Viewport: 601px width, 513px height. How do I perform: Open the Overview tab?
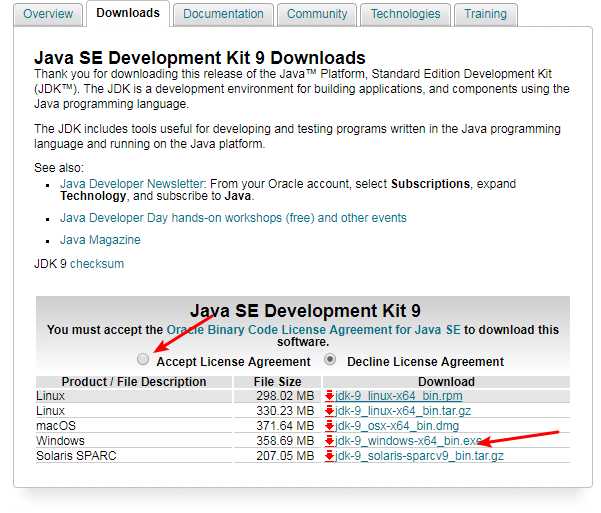click(x=48, y=14)
